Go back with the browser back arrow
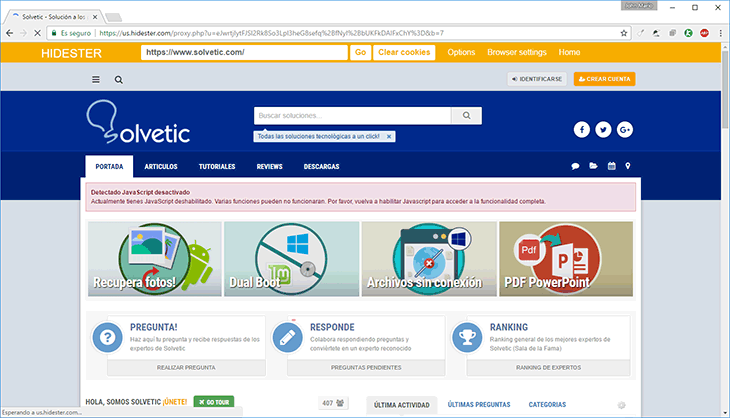This screenshot has height=418, width=730. (9, 33)
